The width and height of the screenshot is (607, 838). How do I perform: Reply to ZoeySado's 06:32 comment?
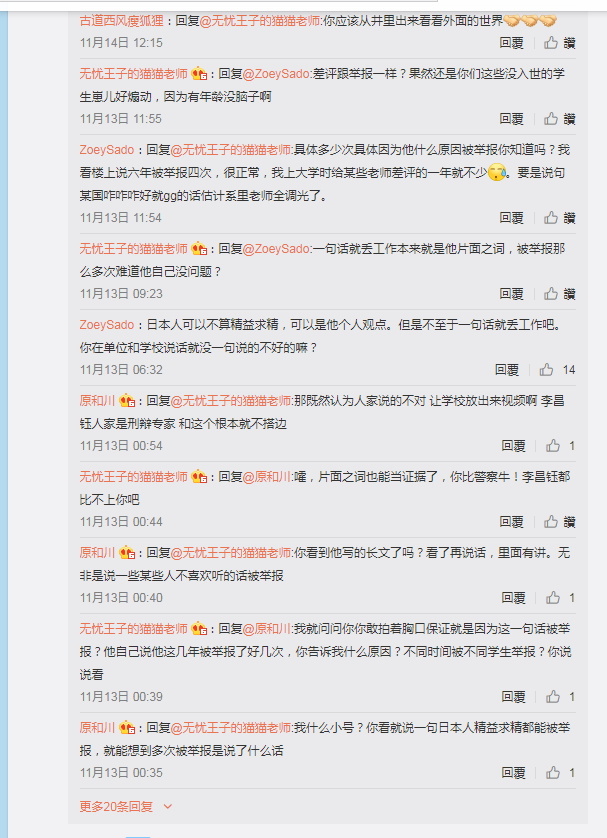pyautogui.click(x=507, y=370)
